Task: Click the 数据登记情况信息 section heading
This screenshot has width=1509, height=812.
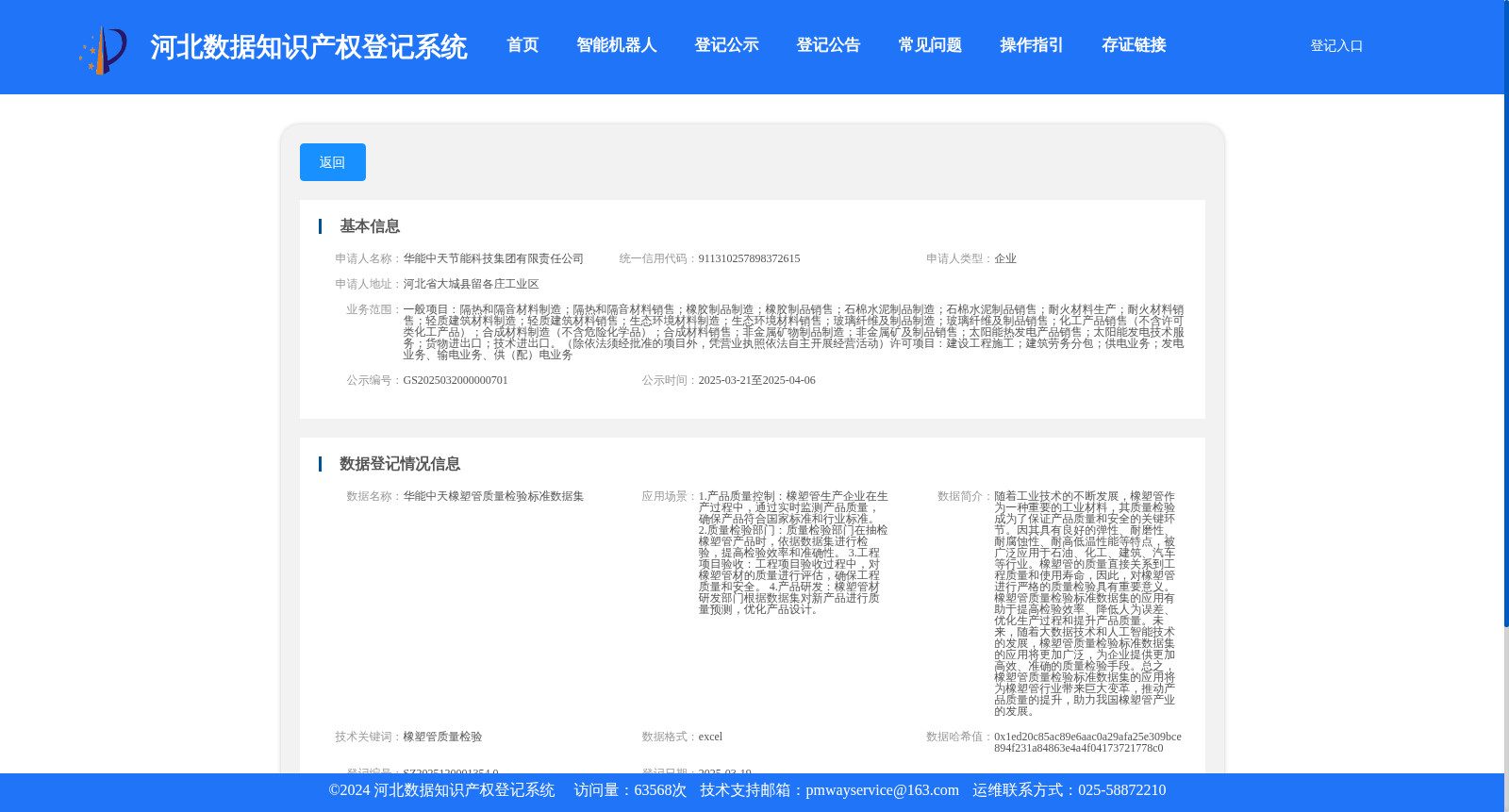Action: coord(400,464)
